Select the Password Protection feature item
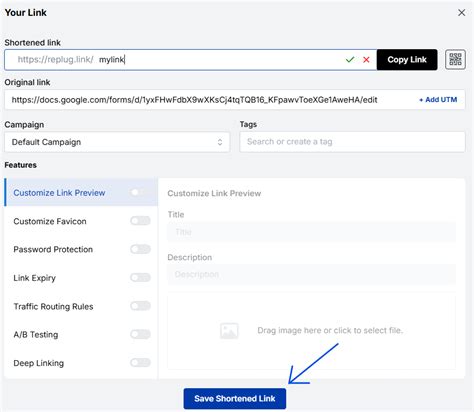The width and height of the screenshot is (474, 412). [81, 249]
